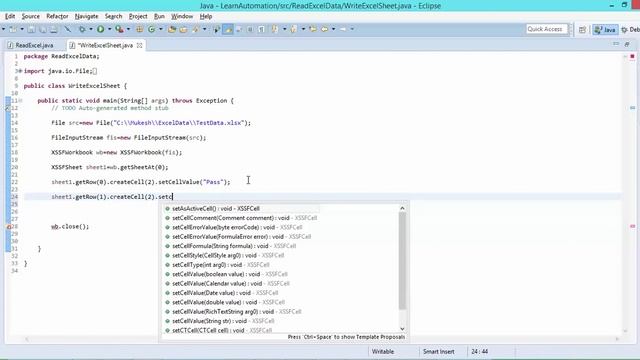Viewport: 640px width, 360px height.
Task: Open the Navigate menu
Action: coord(87,16)
